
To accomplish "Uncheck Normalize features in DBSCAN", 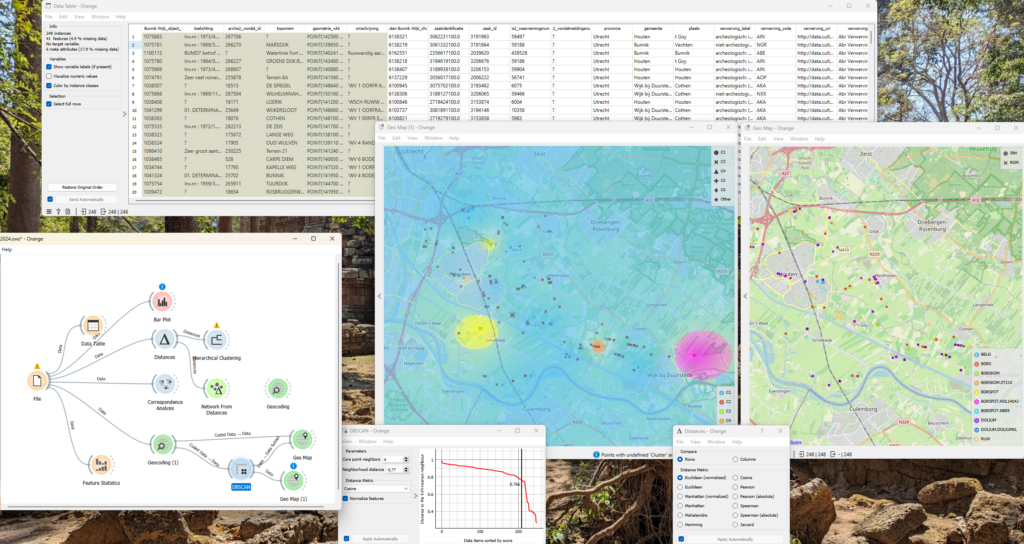I will [347, 499].
